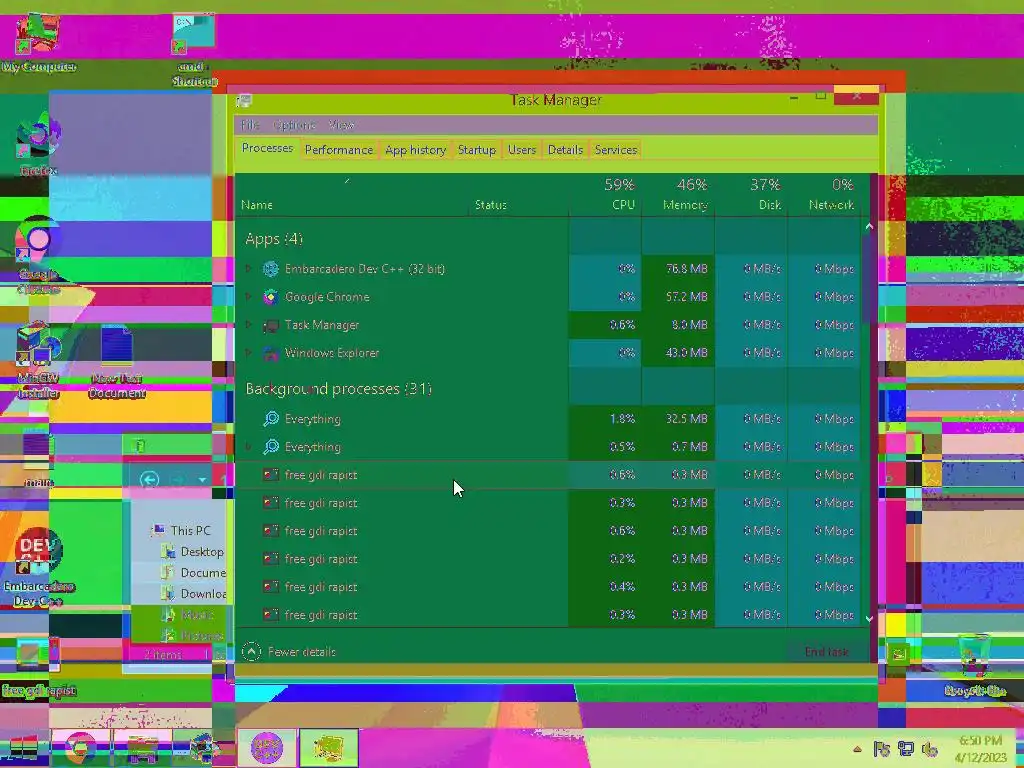This screenshot has width=1024, height=768.
Task: Click the Google Chrome desktop icon
Action: (x=38, y=255)
